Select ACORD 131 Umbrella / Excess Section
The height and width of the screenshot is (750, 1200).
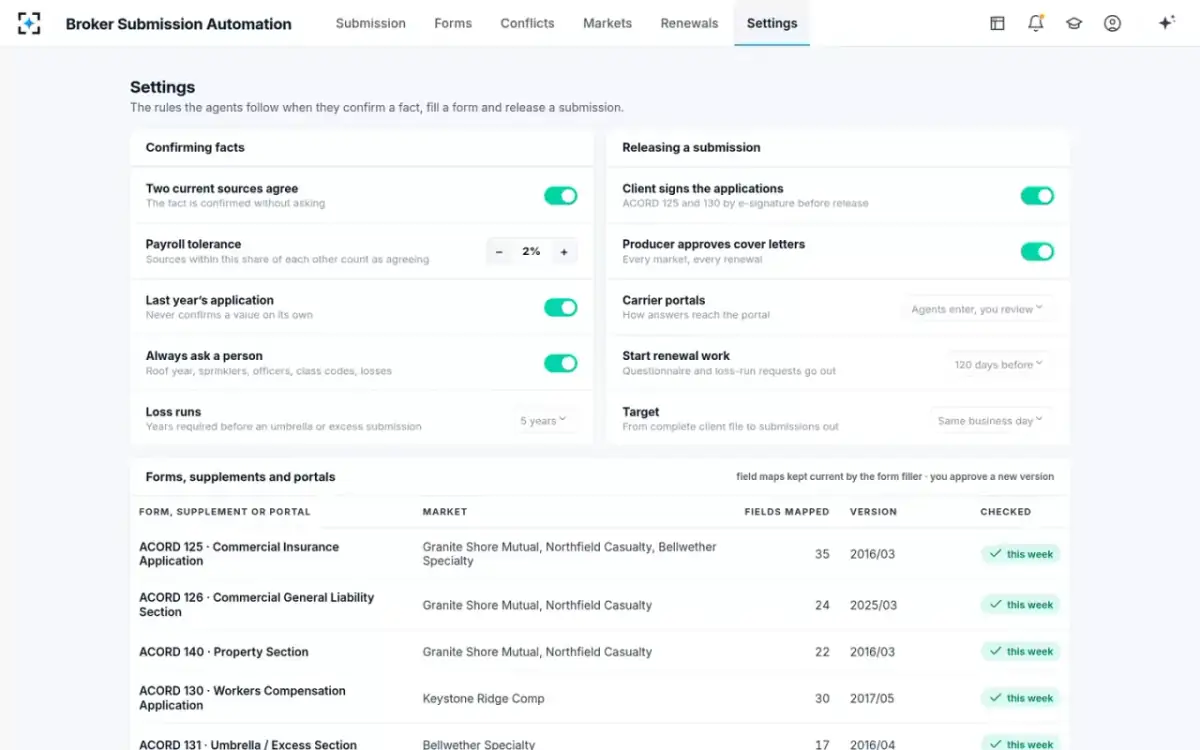pyautogui.click(x=248, y=744)
